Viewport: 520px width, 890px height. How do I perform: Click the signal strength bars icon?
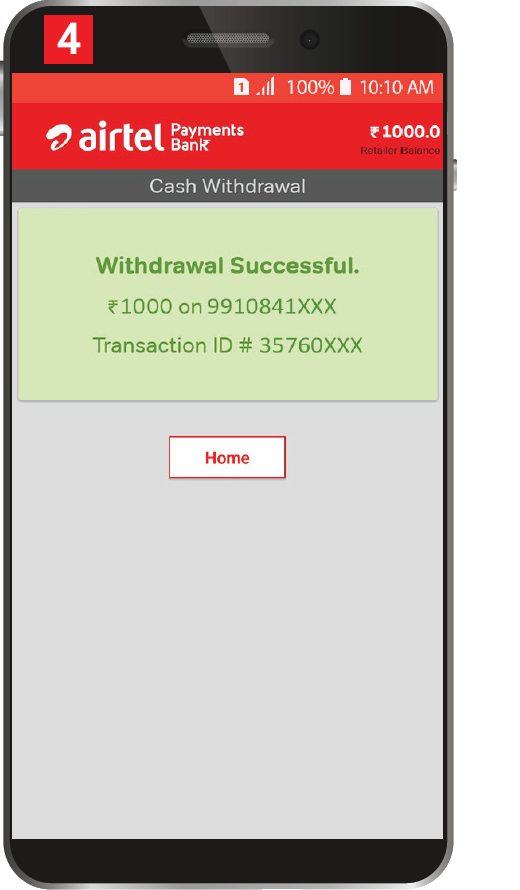pos(266,87)
